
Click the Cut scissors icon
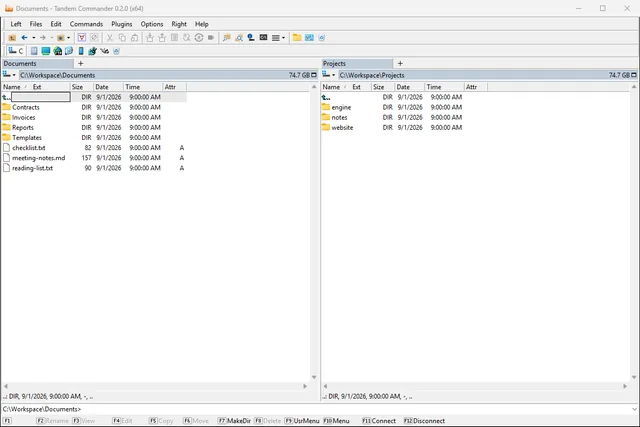(110, 38)
